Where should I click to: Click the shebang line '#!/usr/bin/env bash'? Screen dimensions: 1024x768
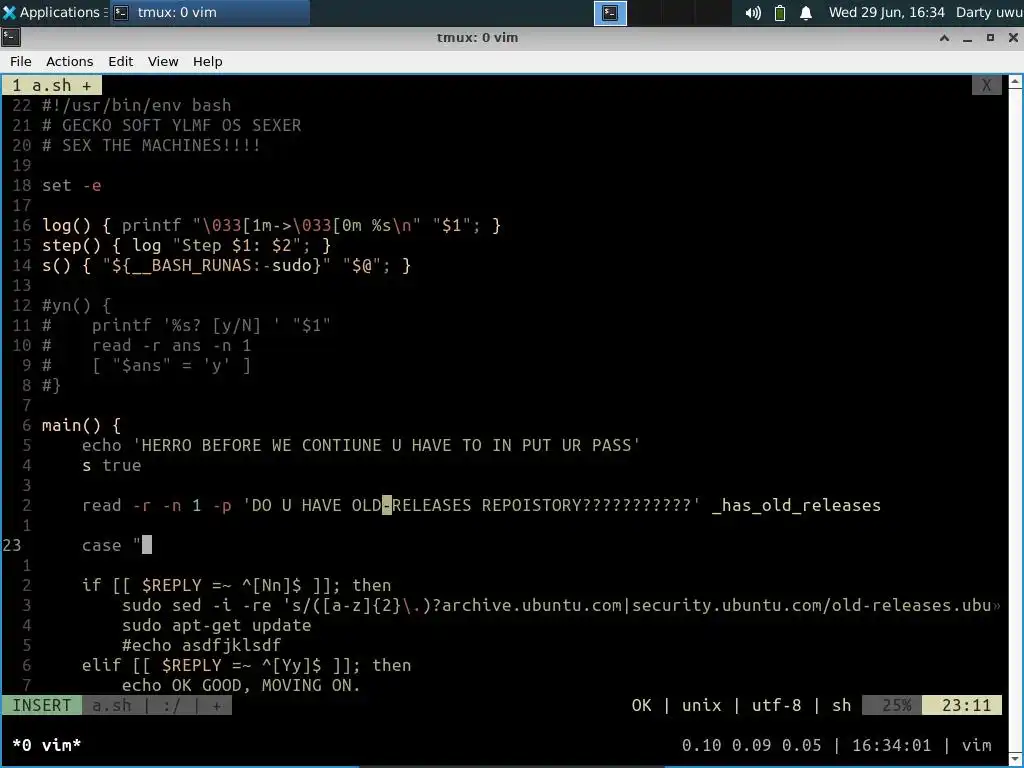(136, 105)
